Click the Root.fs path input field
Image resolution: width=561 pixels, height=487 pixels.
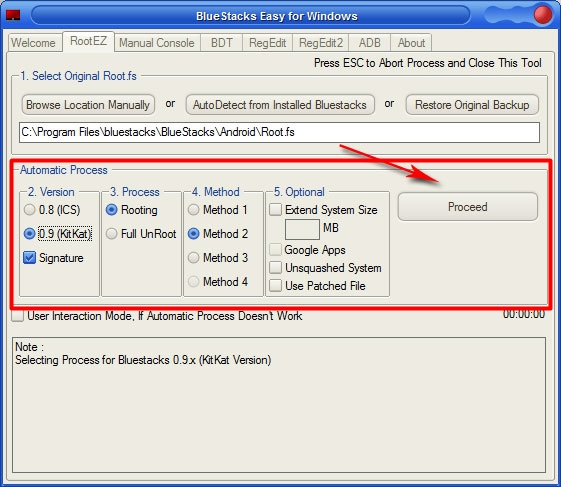(x=279, y=132)
